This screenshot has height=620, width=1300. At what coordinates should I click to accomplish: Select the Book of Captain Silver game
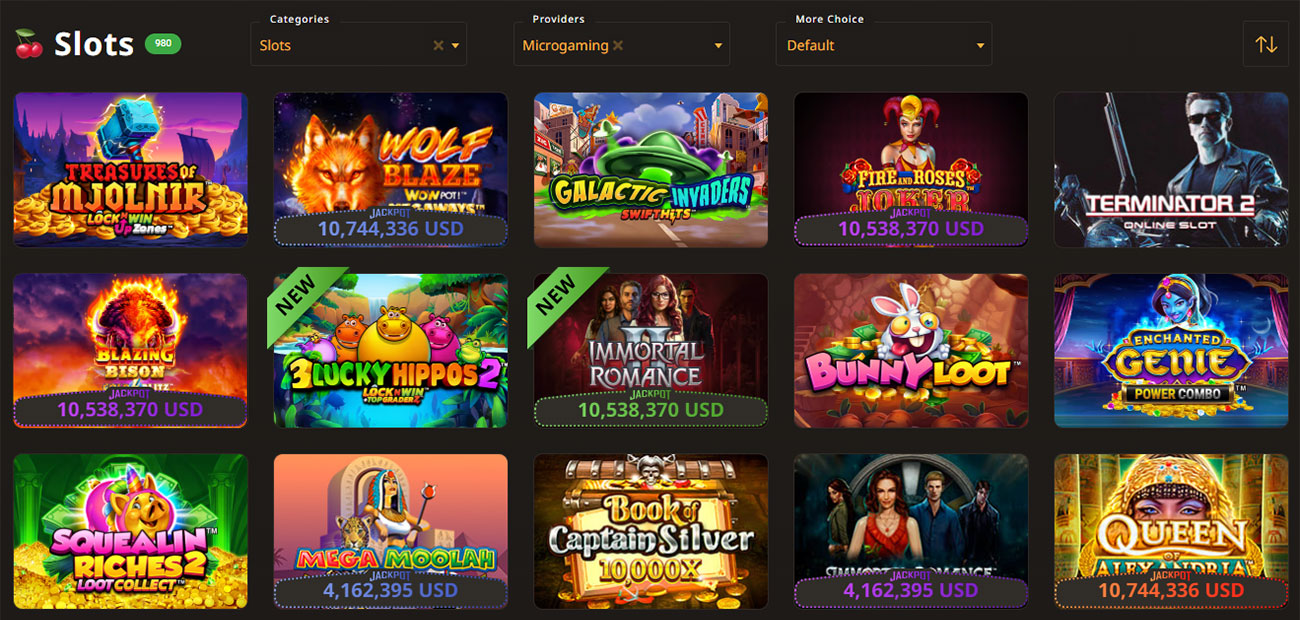[651, 532]
